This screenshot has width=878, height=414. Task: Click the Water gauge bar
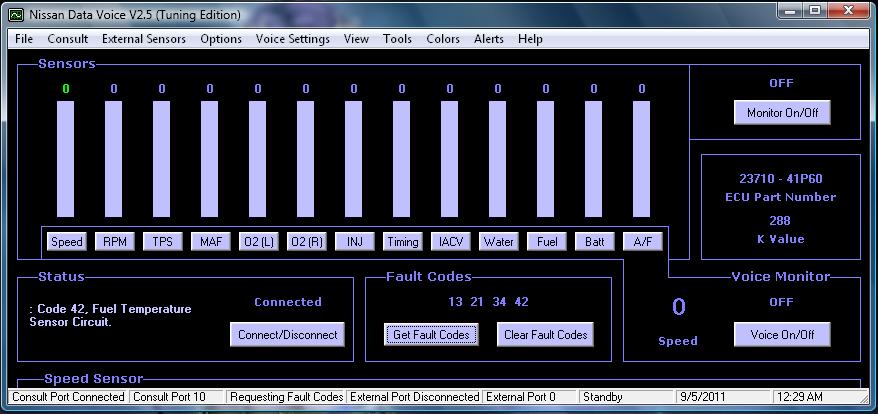point(498,159)
